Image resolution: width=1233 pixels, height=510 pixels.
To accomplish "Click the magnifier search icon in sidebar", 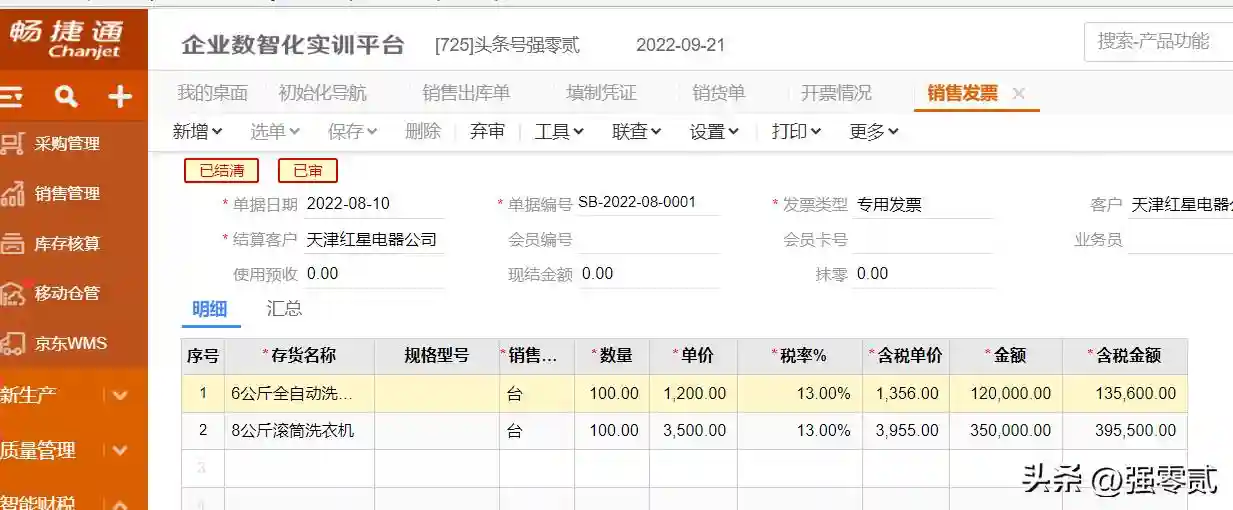I will (66, 97).
